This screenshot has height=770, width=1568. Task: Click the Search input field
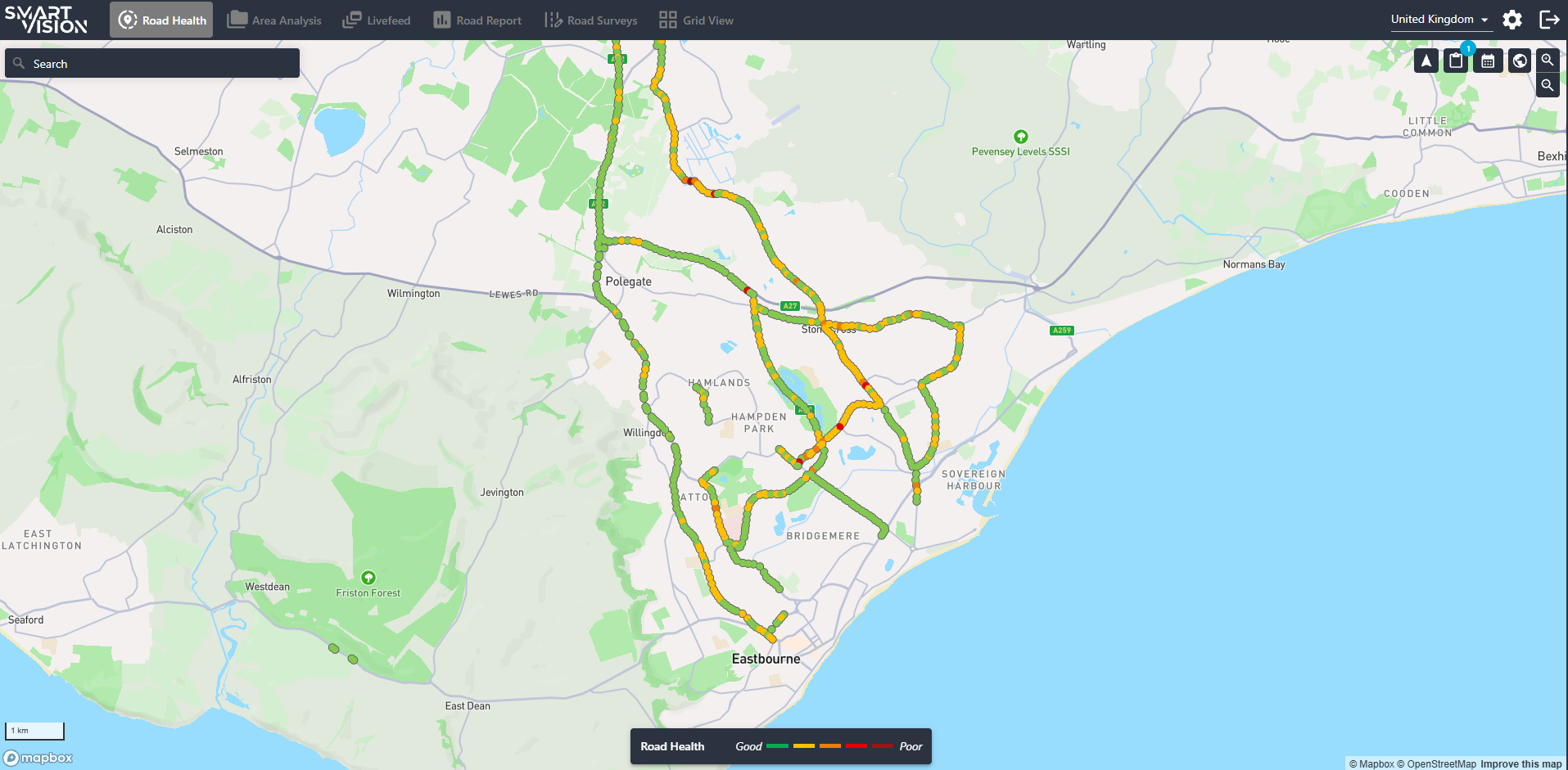(152, 63)
